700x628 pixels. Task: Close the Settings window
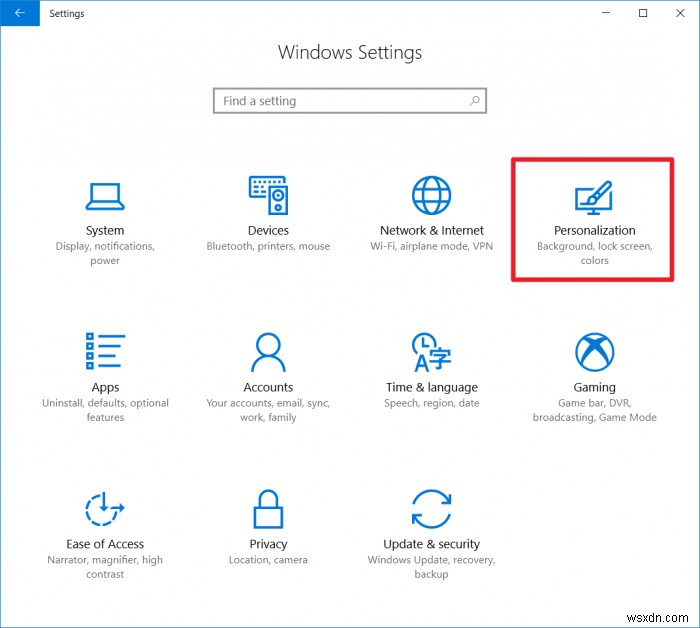(x=680, y=13)
